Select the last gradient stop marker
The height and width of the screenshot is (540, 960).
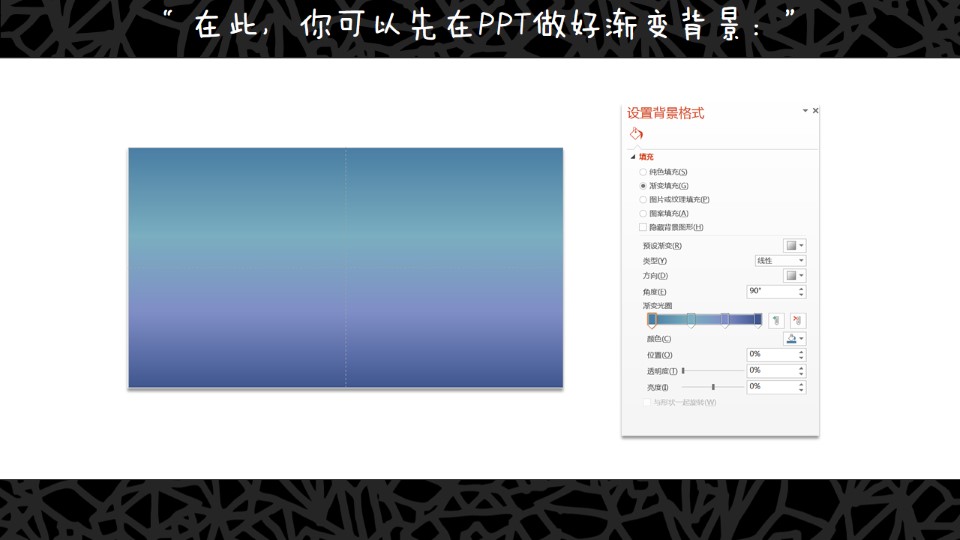point(758,320)
